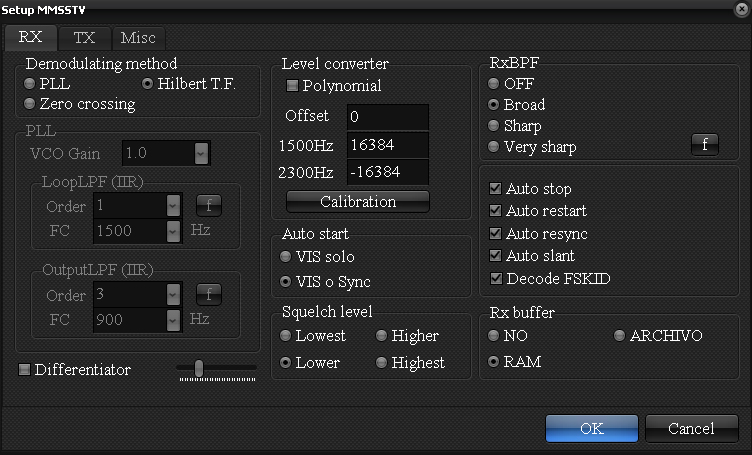Uncheck Decode FSKID option
The image size is (752, 455).
click(x=495, y=278)
